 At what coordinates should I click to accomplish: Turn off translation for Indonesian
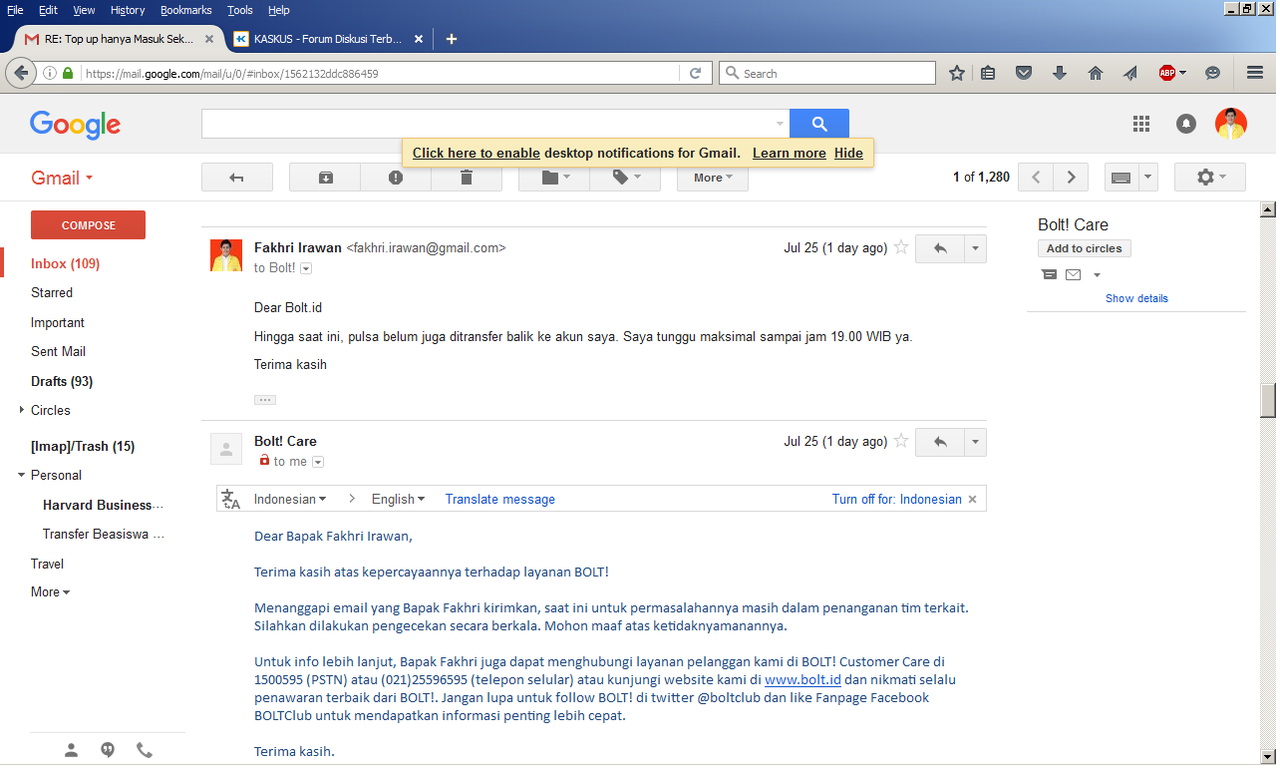click(x=897, y=499)
